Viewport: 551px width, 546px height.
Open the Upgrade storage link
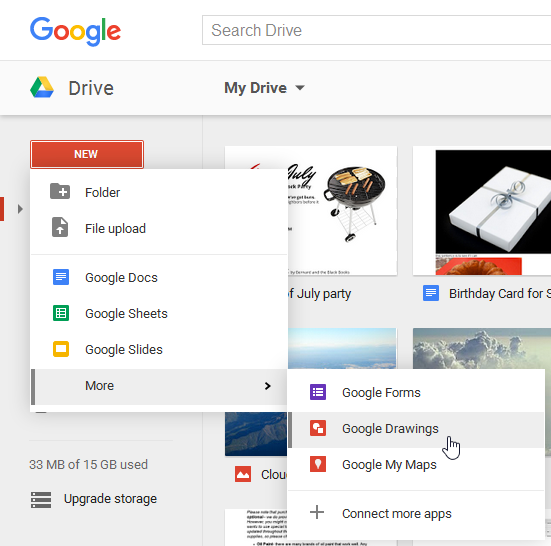click(110, 499)
